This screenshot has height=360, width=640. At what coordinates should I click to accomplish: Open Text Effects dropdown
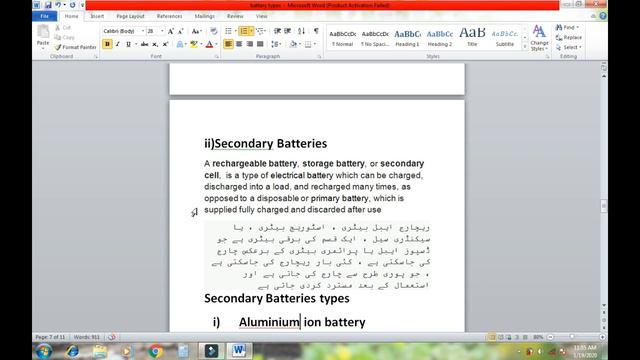tap(181, 44)
